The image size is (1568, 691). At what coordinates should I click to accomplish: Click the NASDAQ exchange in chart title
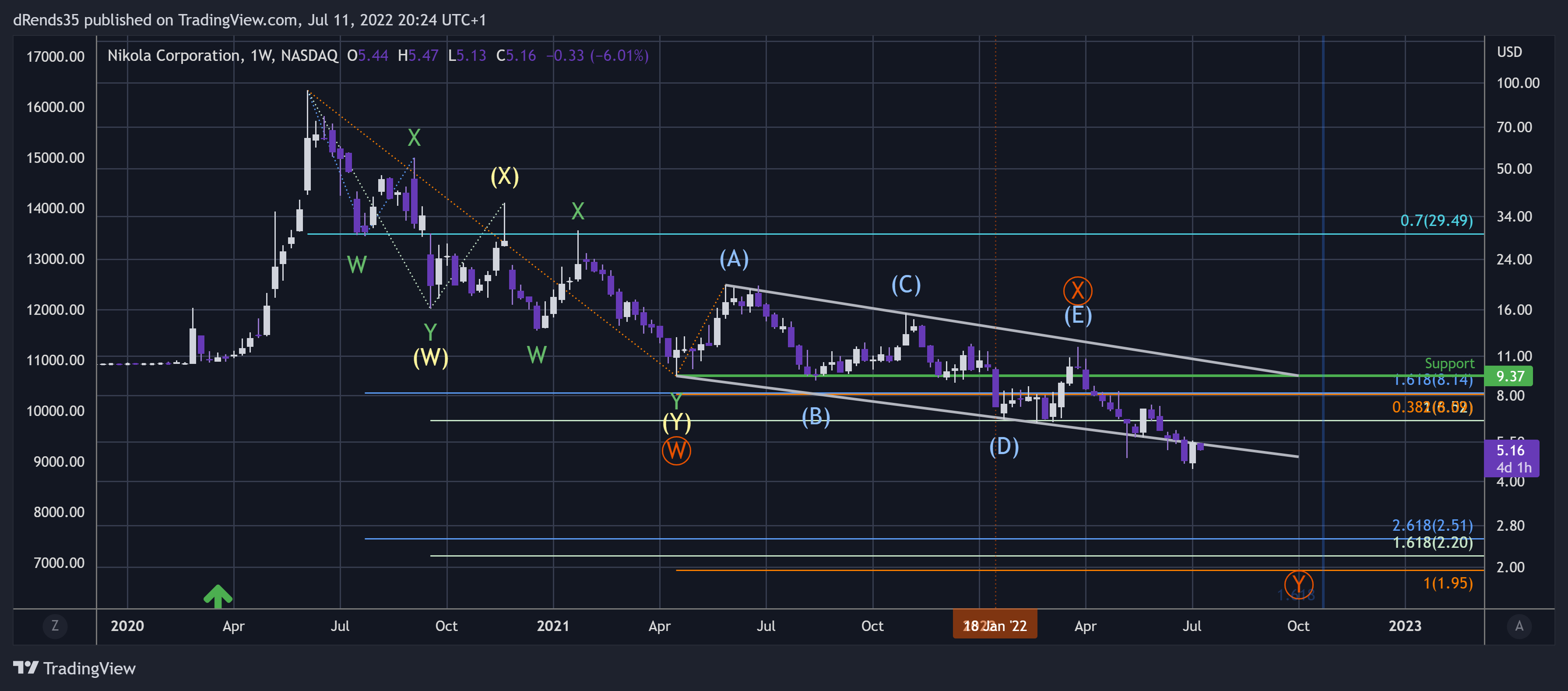point(309,56)
